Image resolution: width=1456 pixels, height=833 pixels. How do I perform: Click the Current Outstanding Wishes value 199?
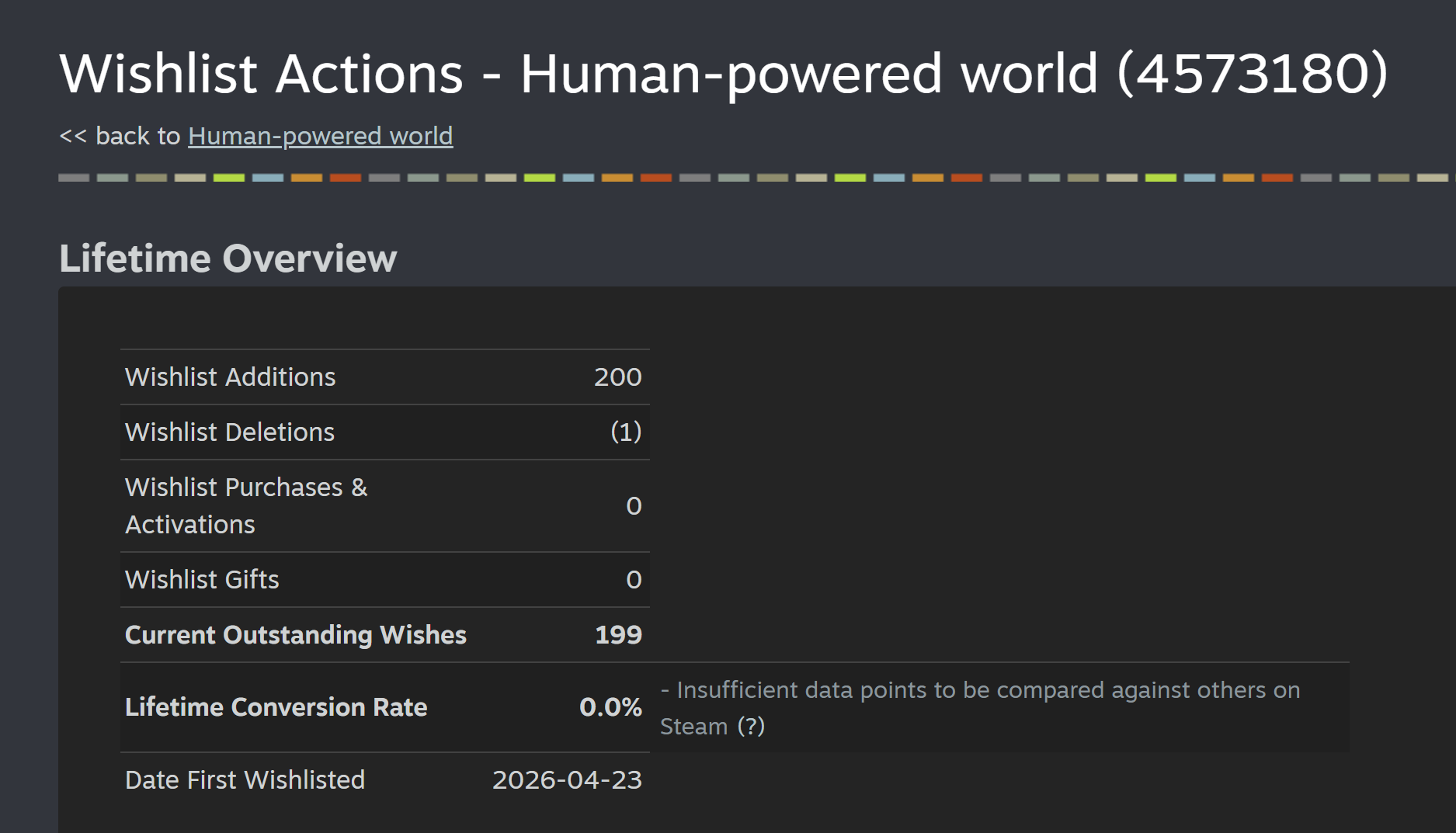618,635
